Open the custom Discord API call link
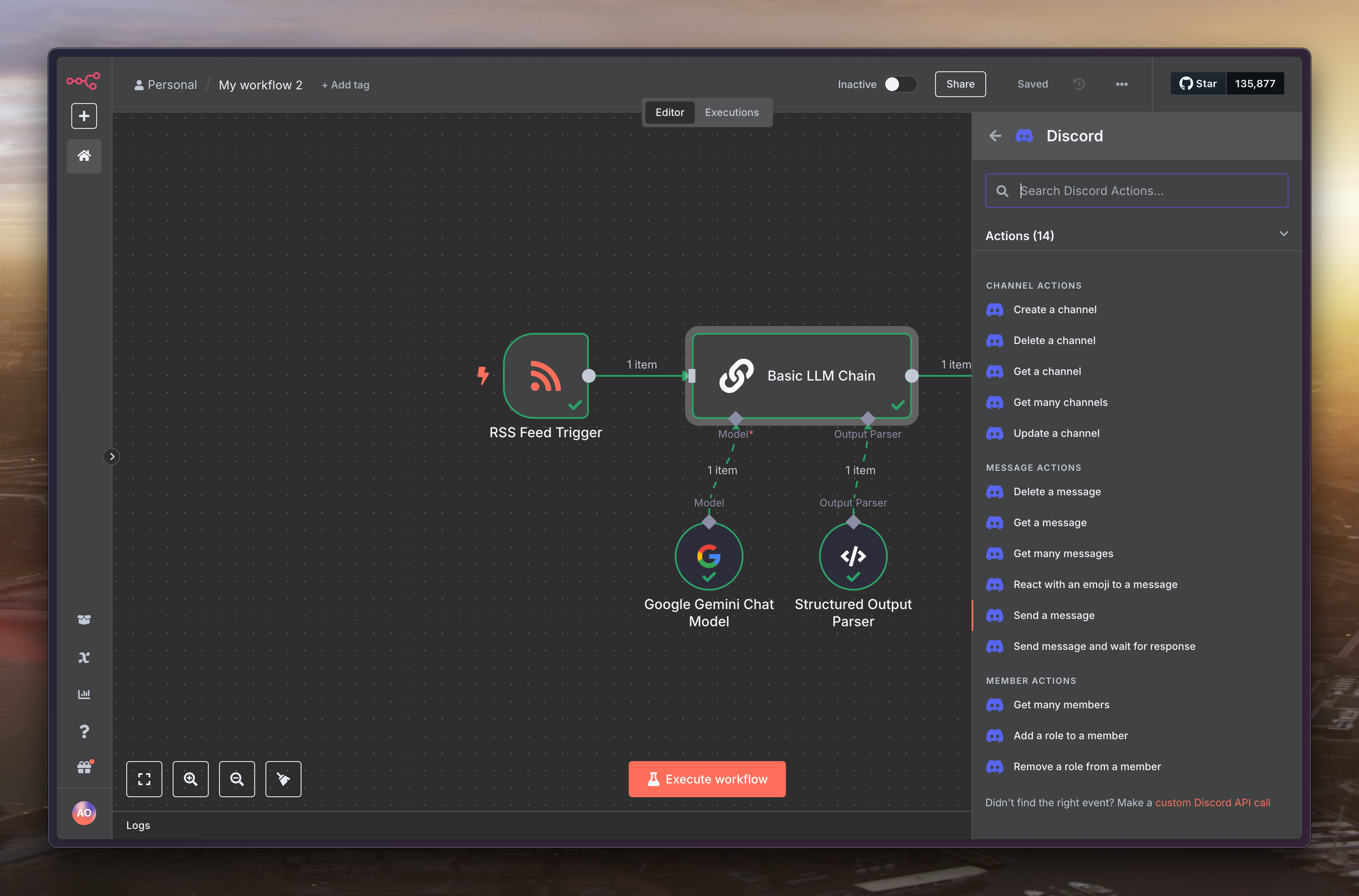This screenshot has height=896, width=1359. click(1212, 802)
